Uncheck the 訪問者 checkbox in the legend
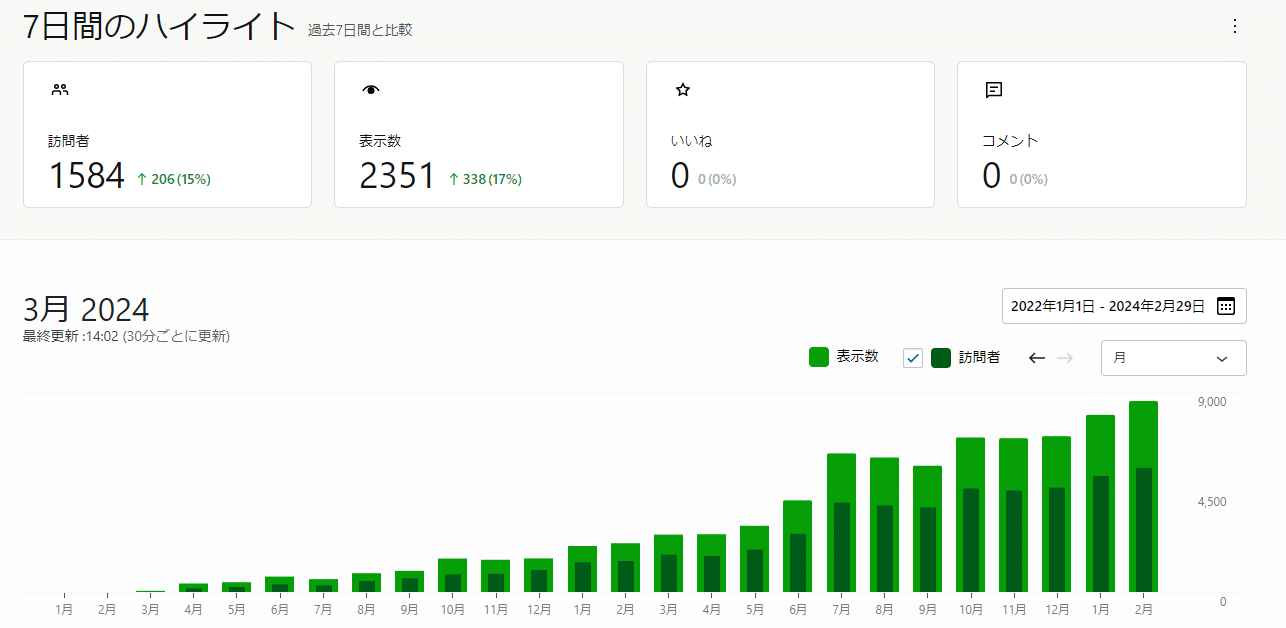Screen dimensions: 1286x628 (912, 357)
